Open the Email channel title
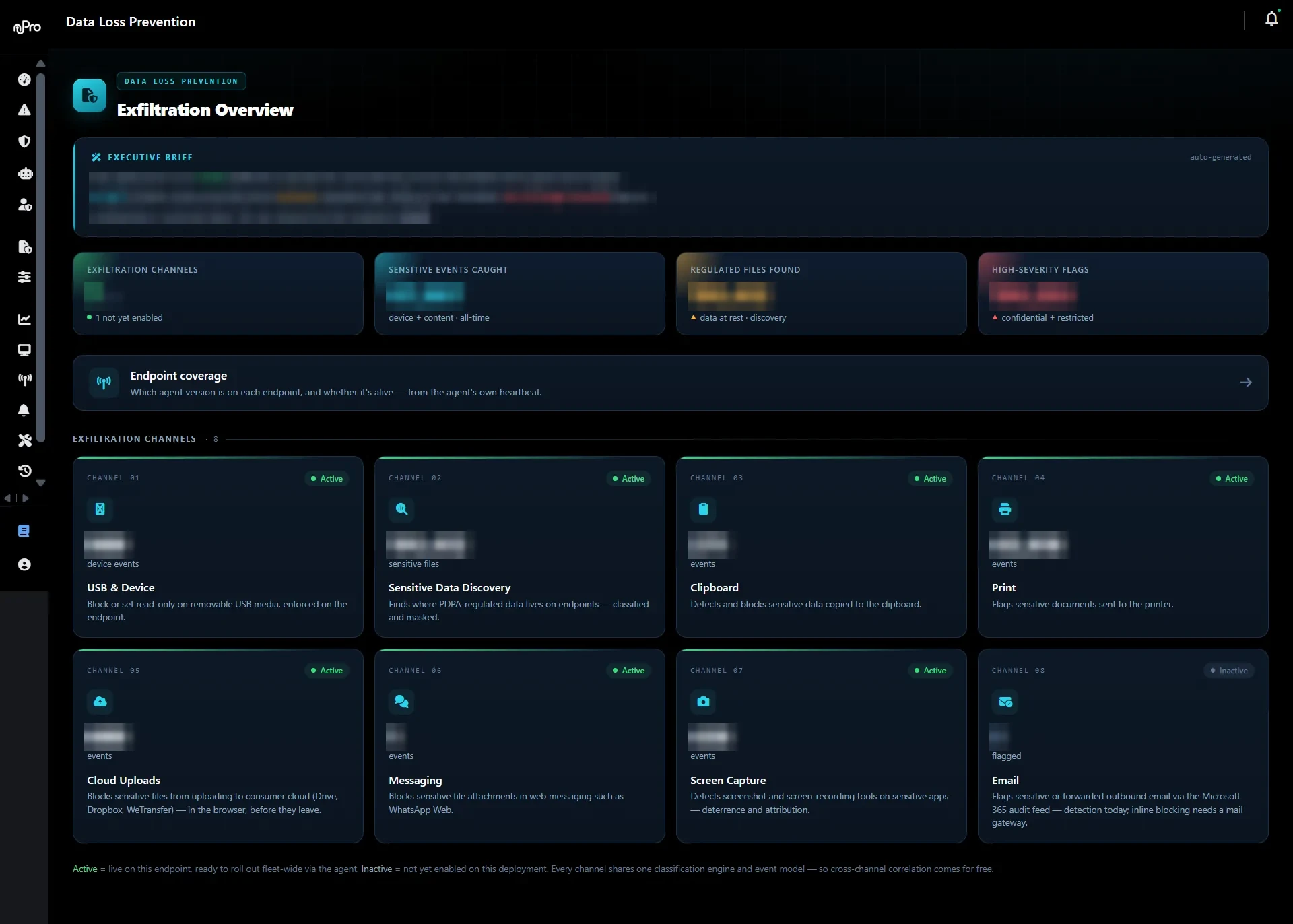1293x924 pixels. click(x=1005, y=781)
